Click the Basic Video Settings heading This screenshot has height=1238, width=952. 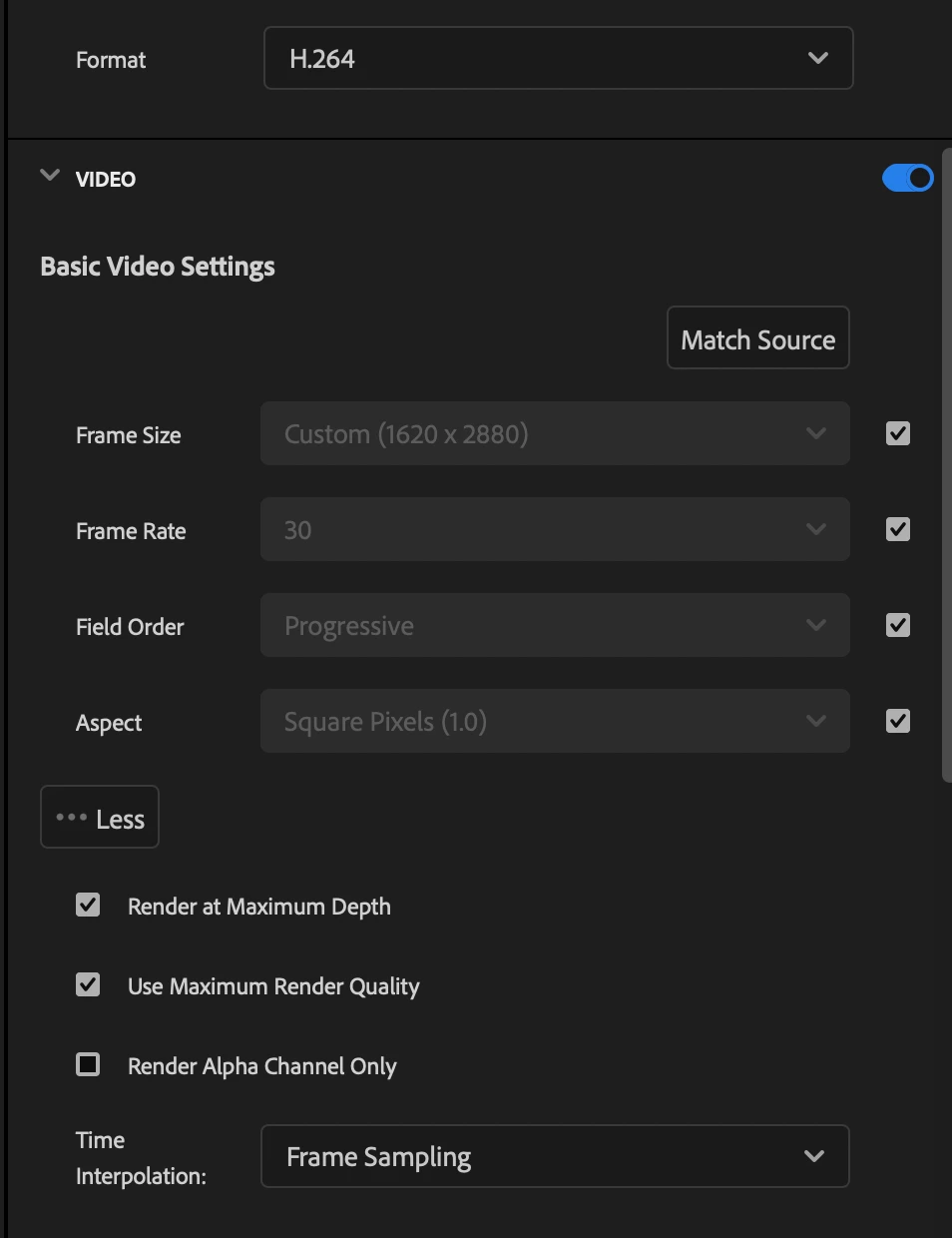pos(158,267)
